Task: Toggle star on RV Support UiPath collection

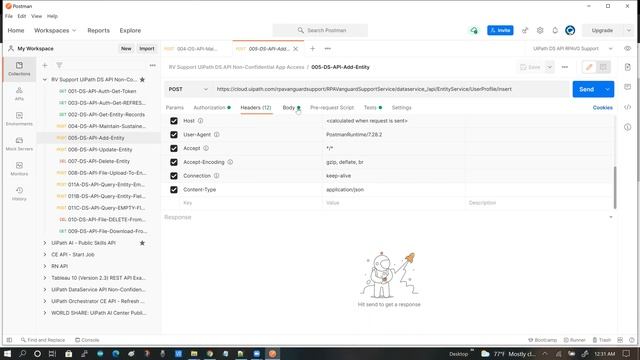Action: click(x=142, y=80)
